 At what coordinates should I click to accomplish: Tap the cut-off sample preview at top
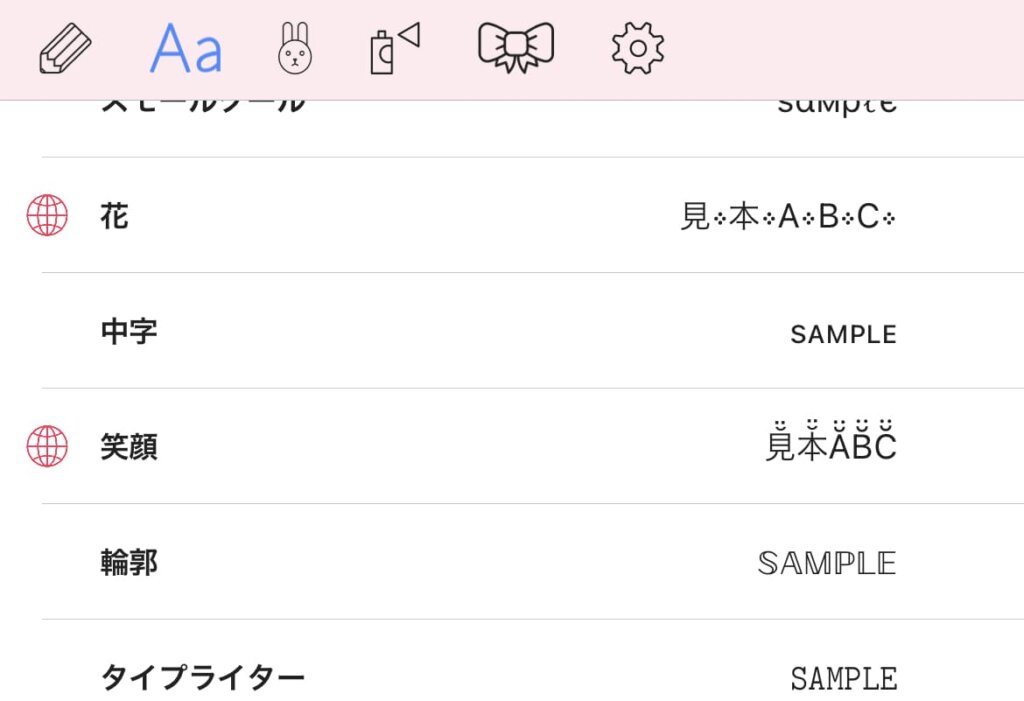tap(837, 108)
